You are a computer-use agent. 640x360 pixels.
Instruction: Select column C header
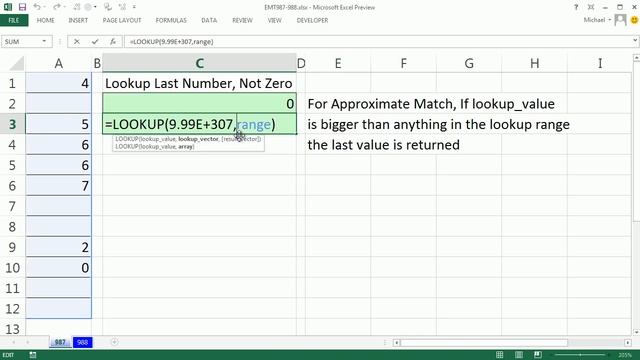[199, 63]
